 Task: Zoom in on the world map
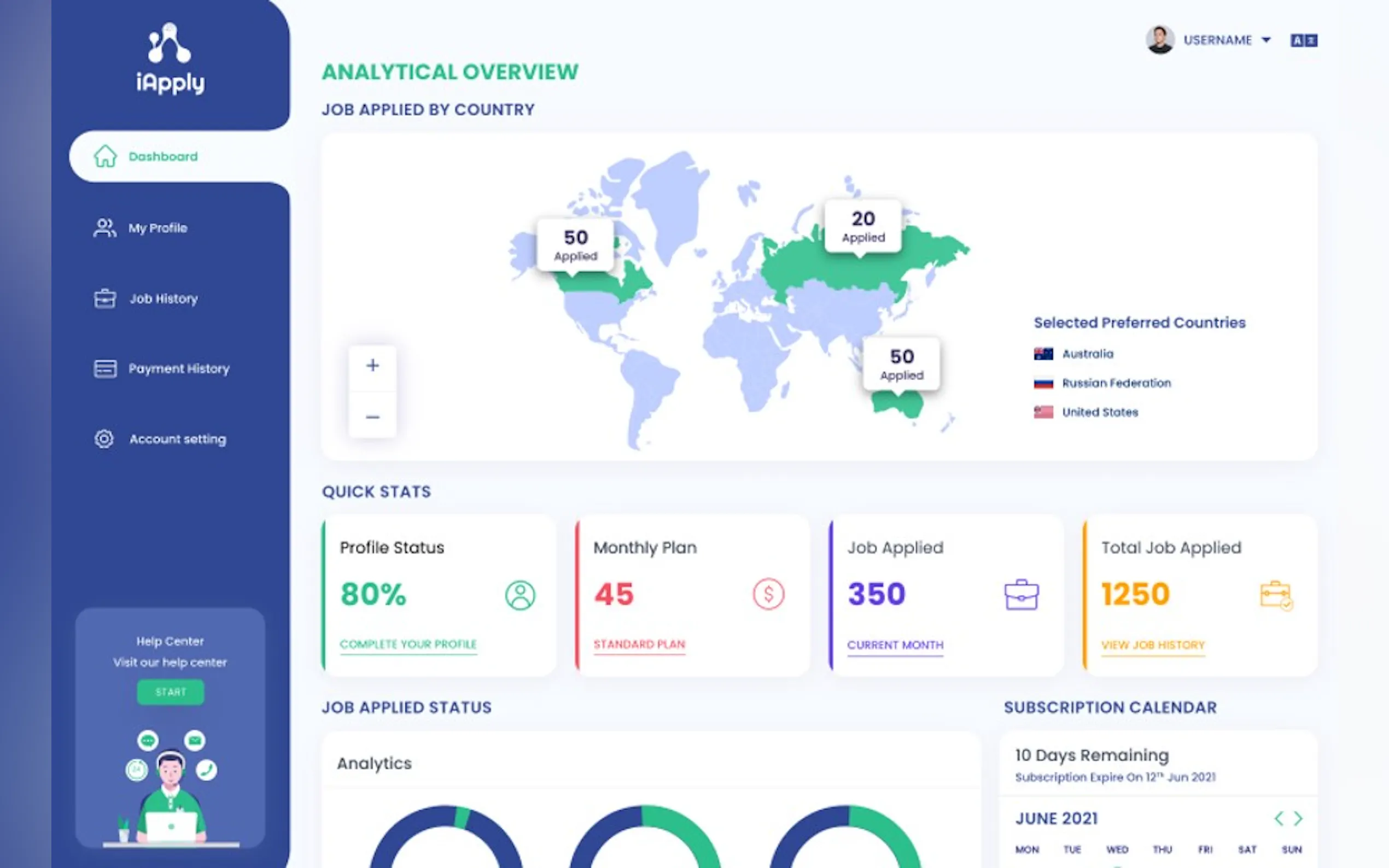tap(372, 366)
